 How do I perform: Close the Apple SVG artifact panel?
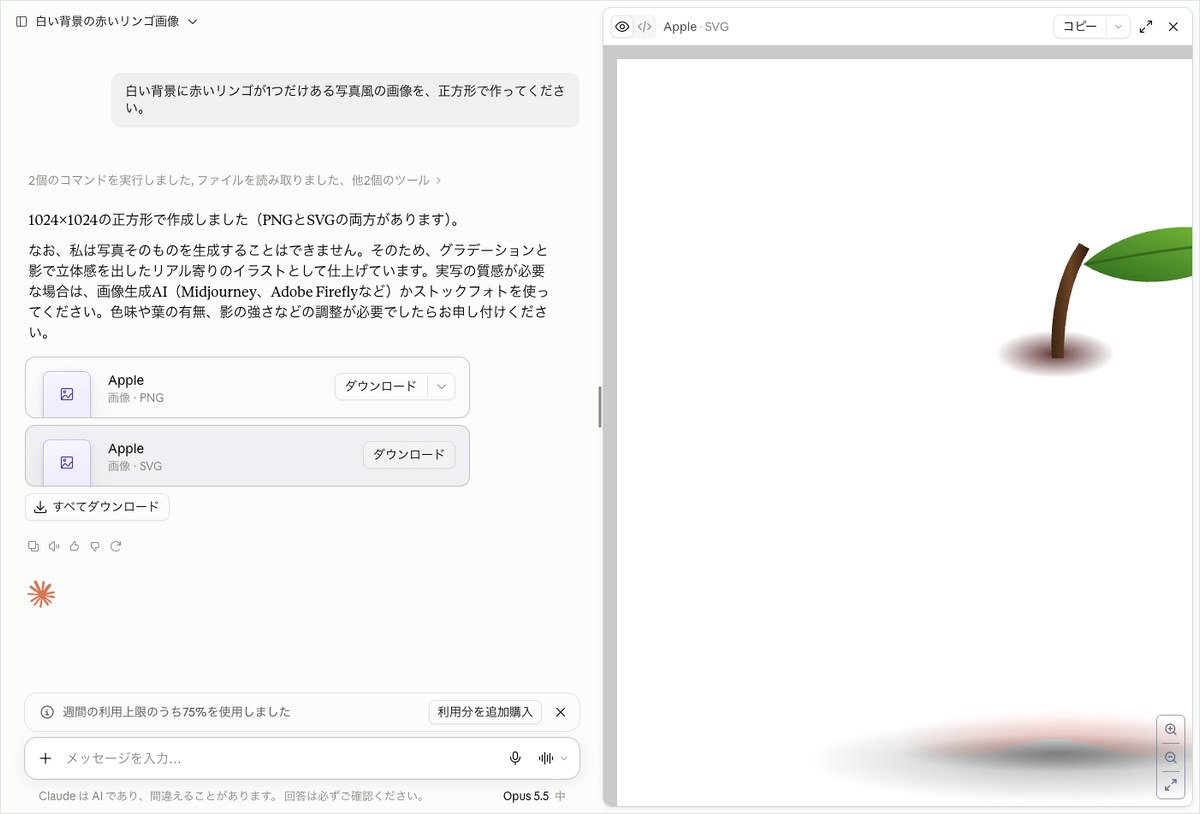pyautogui.click(x=1174, y=27)
